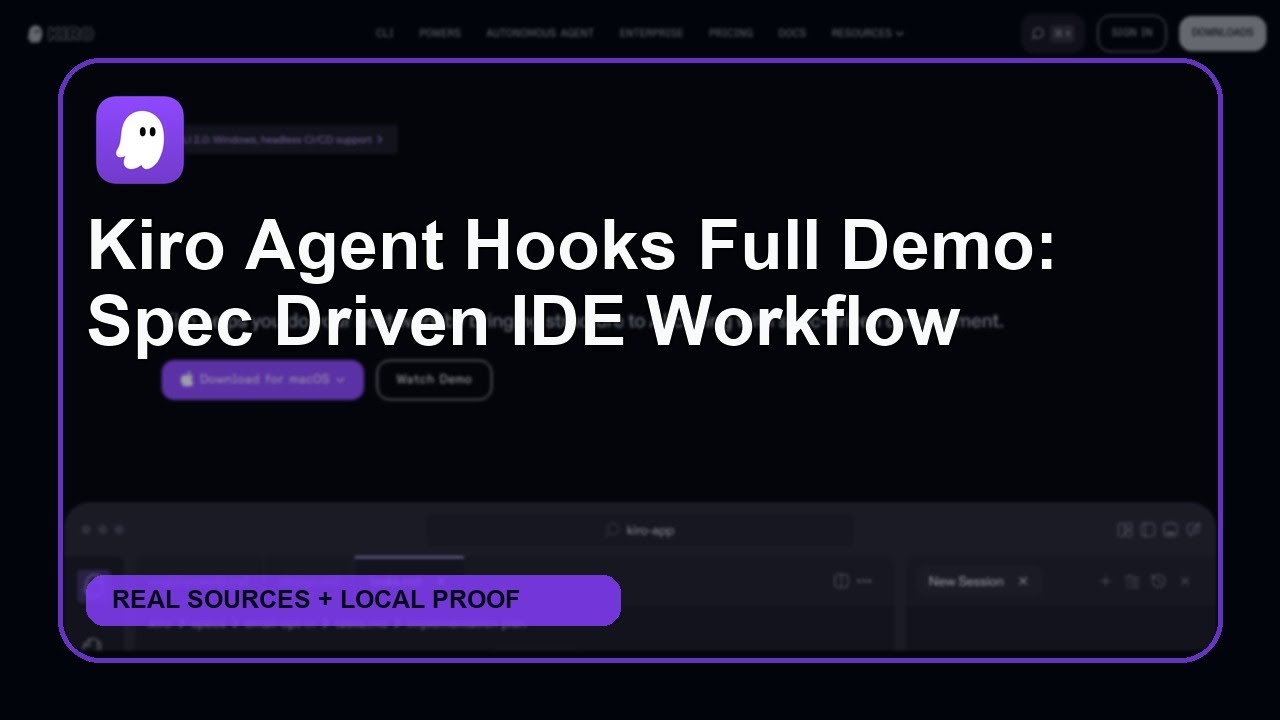This screenshot has height=720, width=1280.
Task: Click Download for macOS button
Action: [263, 380]
